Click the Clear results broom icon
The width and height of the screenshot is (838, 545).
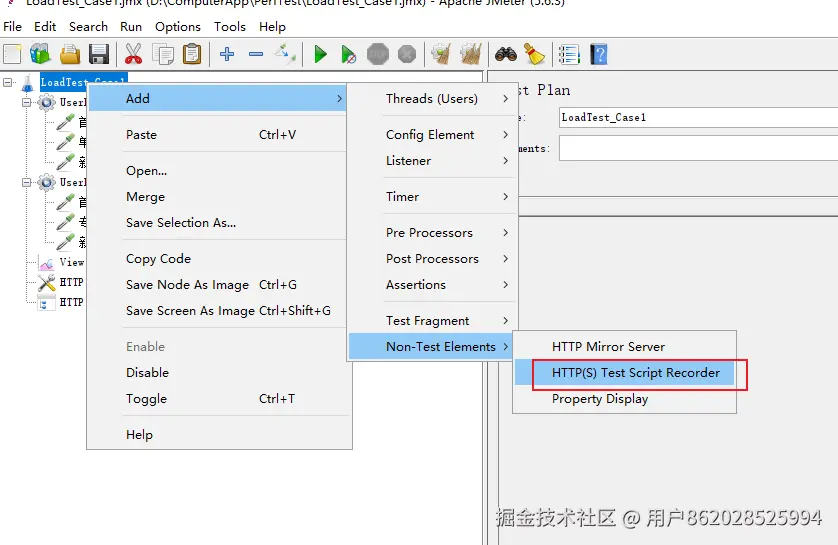tap(441, 54)
